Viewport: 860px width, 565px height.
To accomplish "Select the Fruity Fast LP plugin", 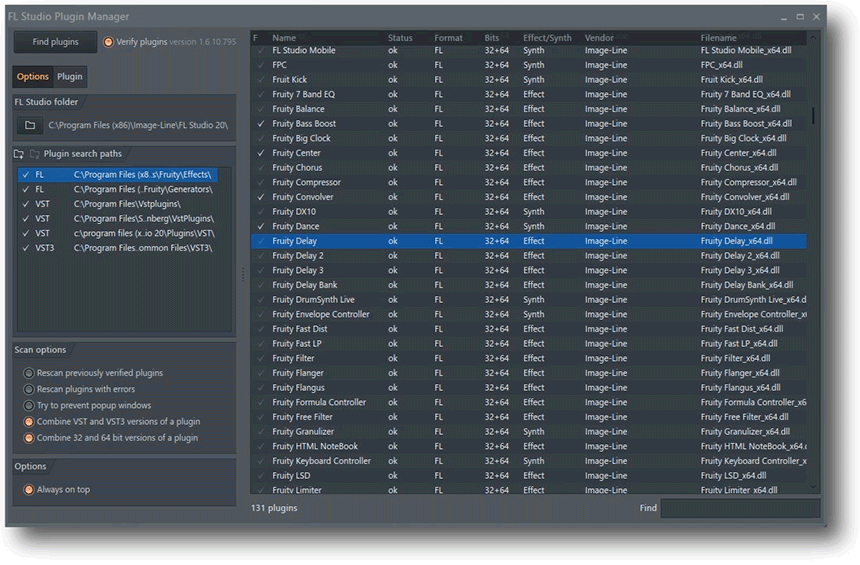I will tap(529, 344).
